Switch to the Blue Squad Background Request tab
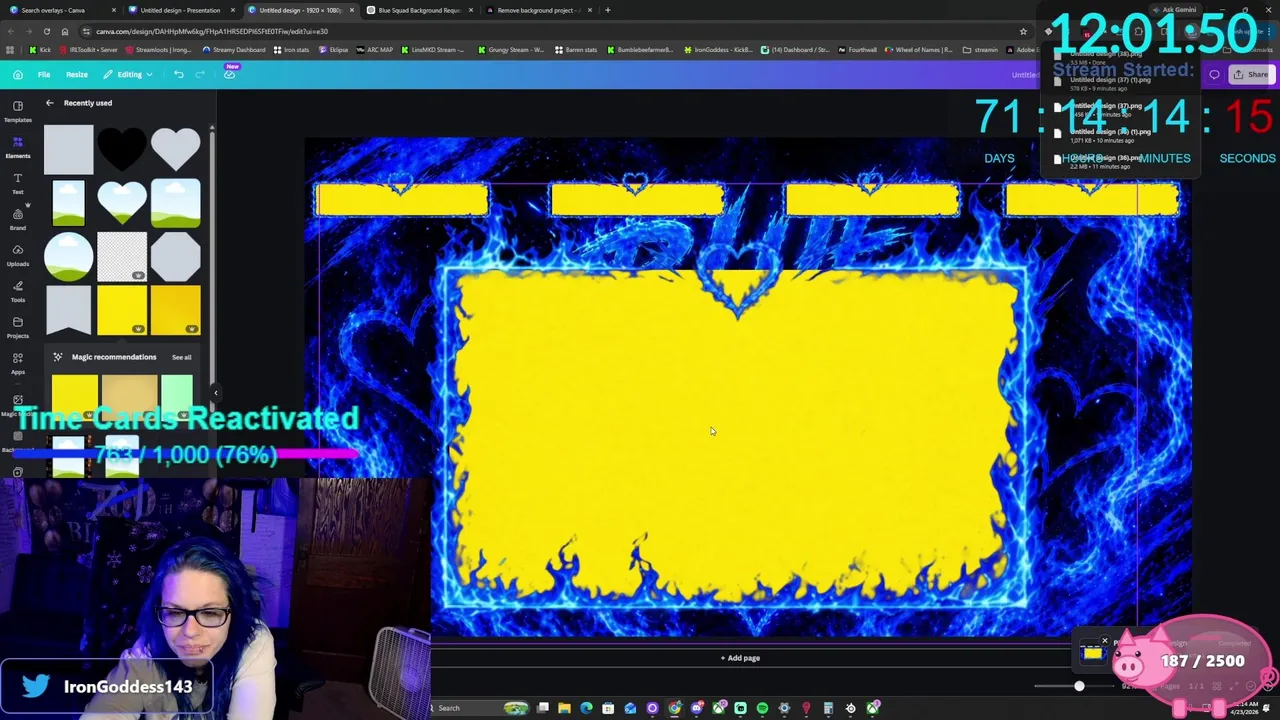The height and width of the screenshot is (720, 1280). pyautogui.click(x=419, y=10)
